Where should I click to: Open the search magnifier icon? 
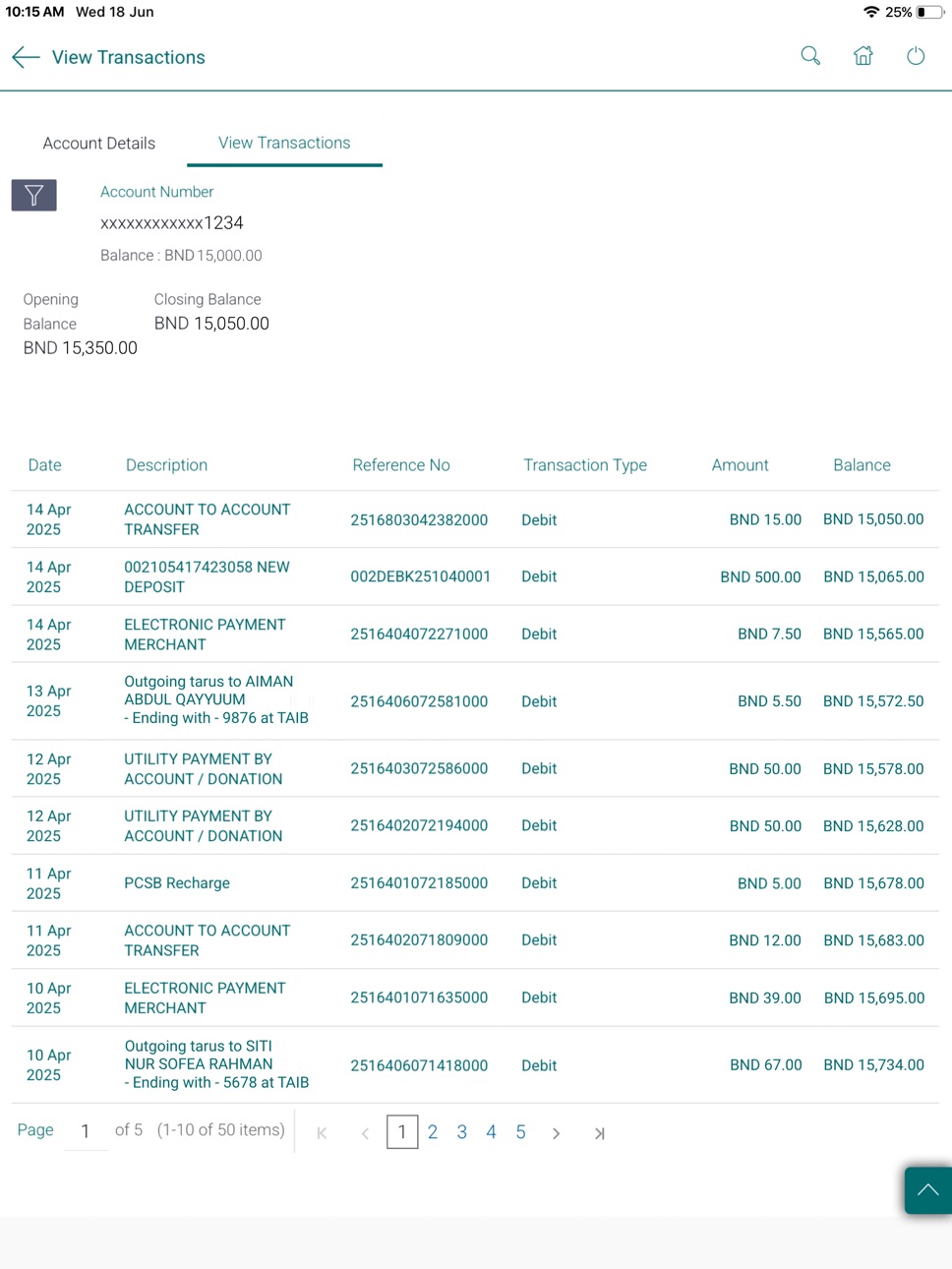point(810,56)
